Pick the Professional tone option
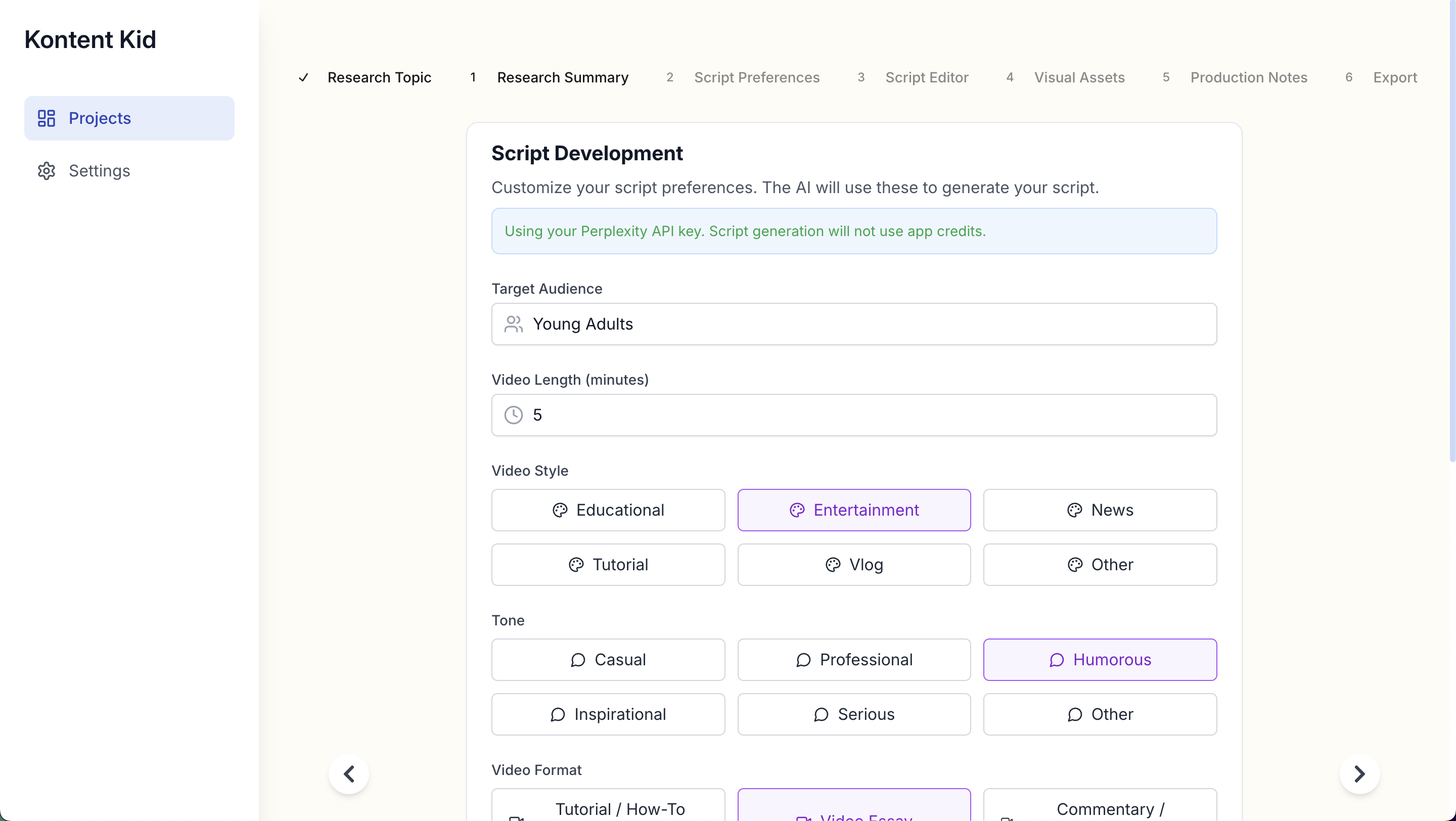 click(853, 659)
